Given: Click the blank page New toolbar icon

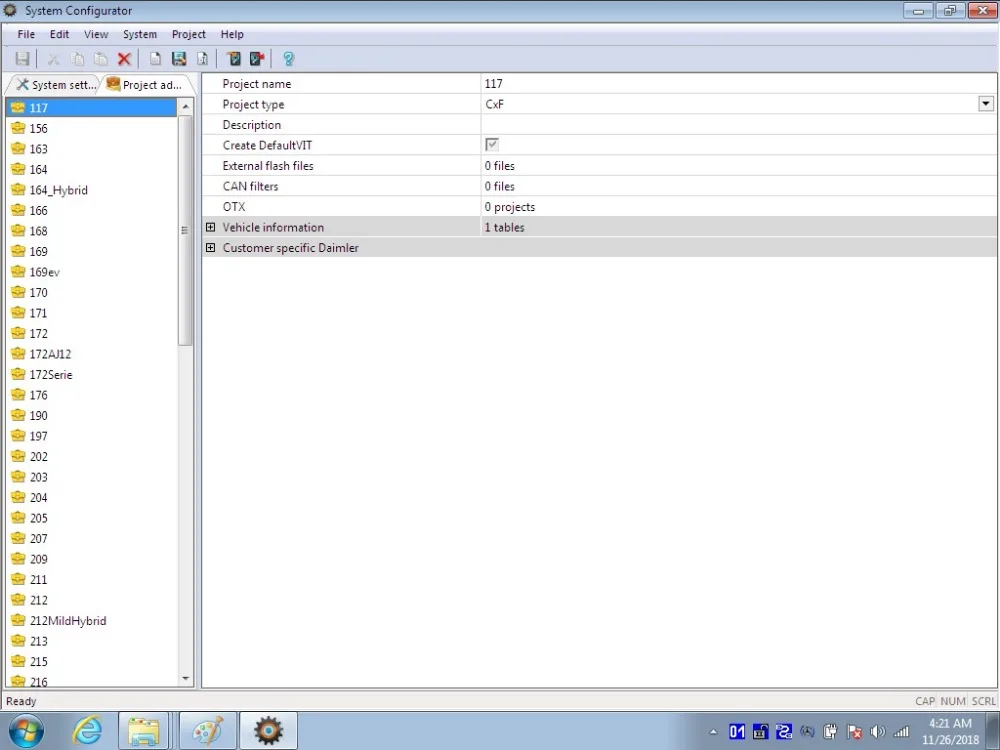Looking at the screenshot, I should 155,59.
